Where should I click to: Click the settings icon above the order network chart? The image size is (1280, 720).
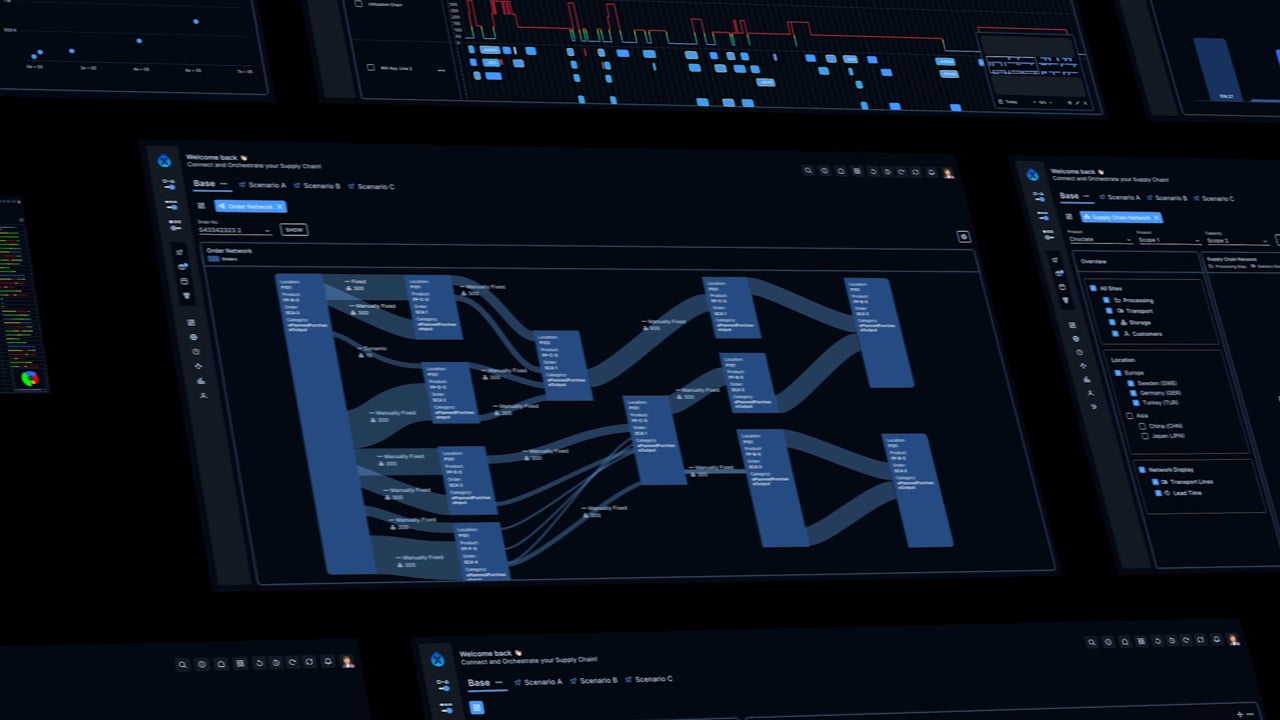coord(963,237)
